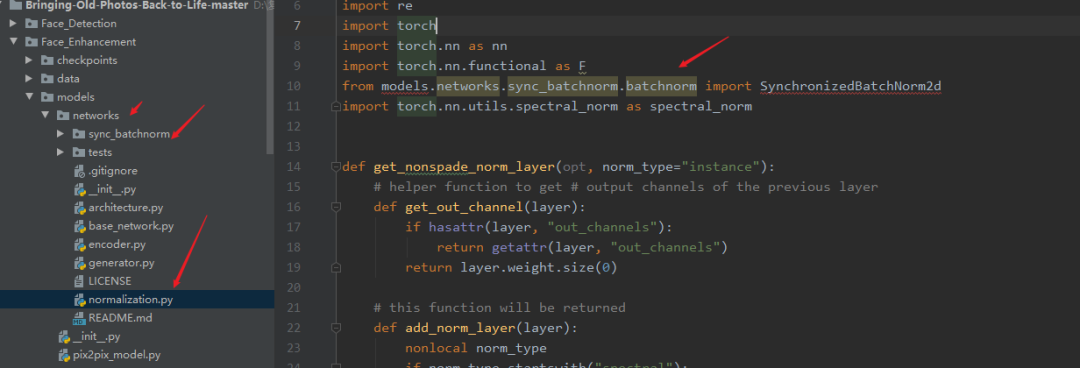Screen dimensions: 1080x368
Task: Expand the sync_batchnorm folder arrow
Action: [61, 134]
